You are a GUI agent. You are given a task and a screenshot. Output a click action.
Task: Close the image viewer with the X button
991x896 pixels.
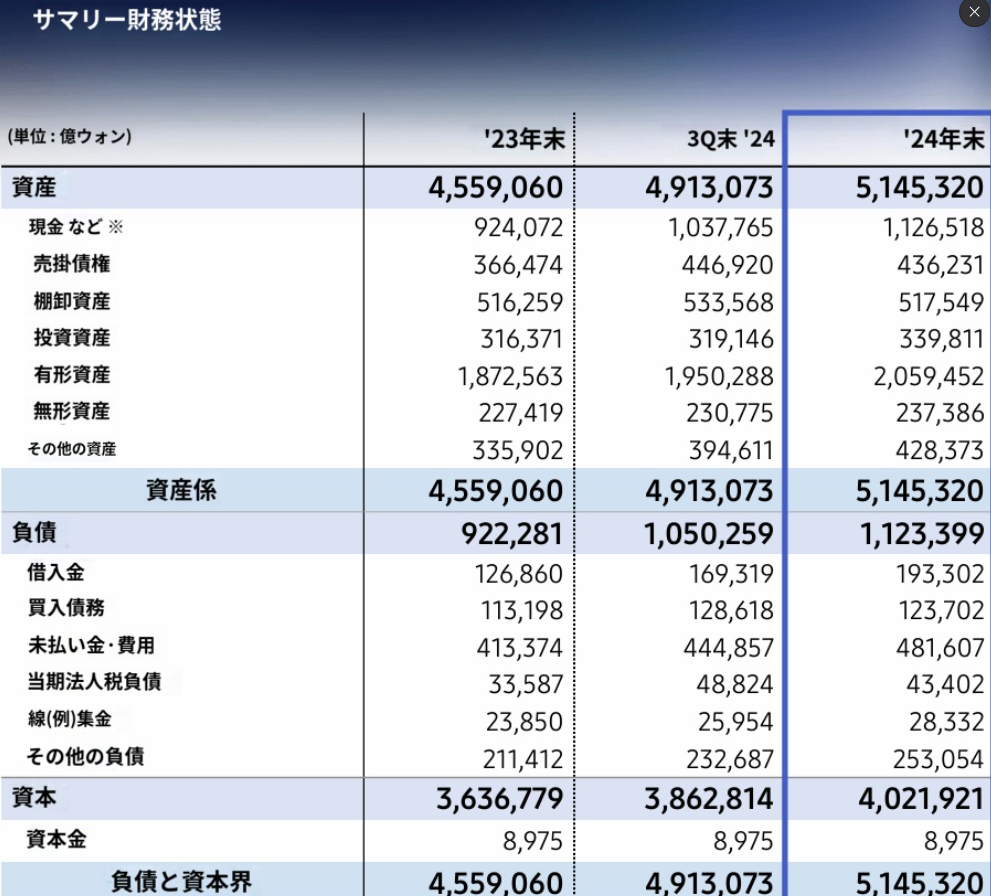(x=974, y=12)
